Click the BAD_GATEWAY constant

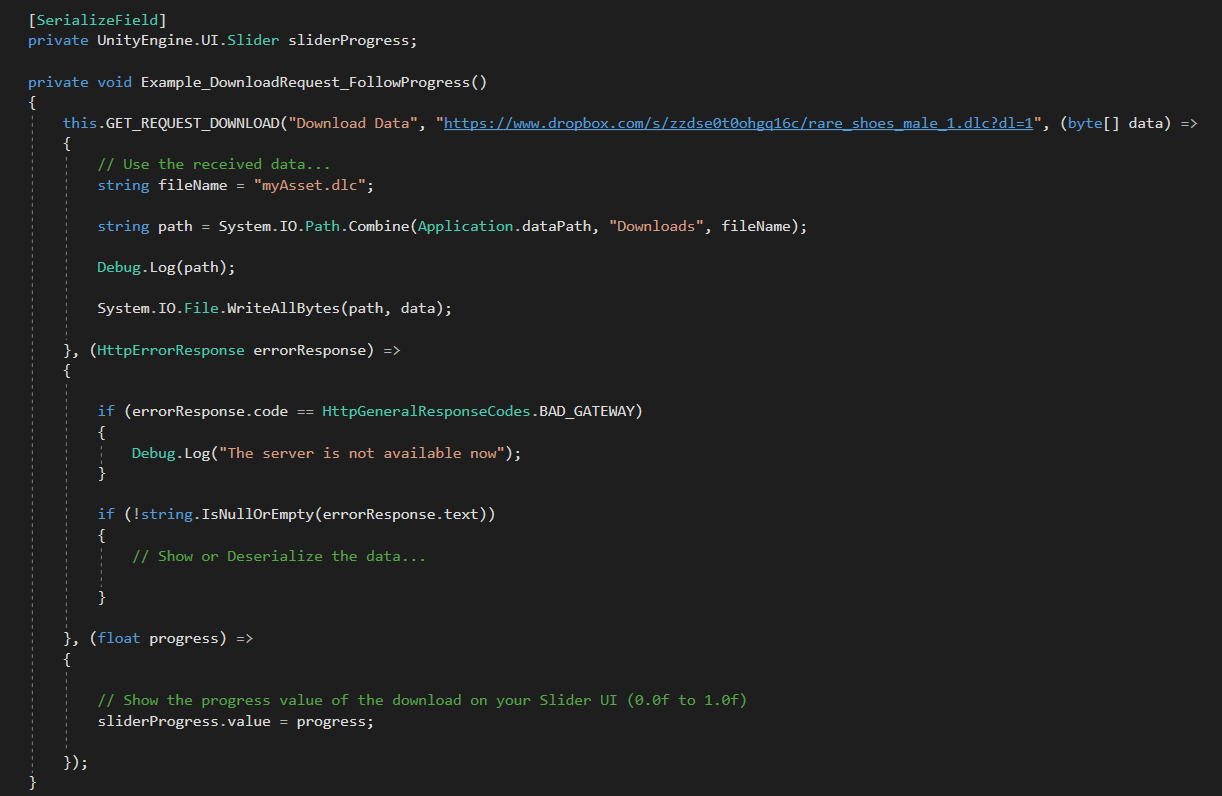click(x=586, y=411)
